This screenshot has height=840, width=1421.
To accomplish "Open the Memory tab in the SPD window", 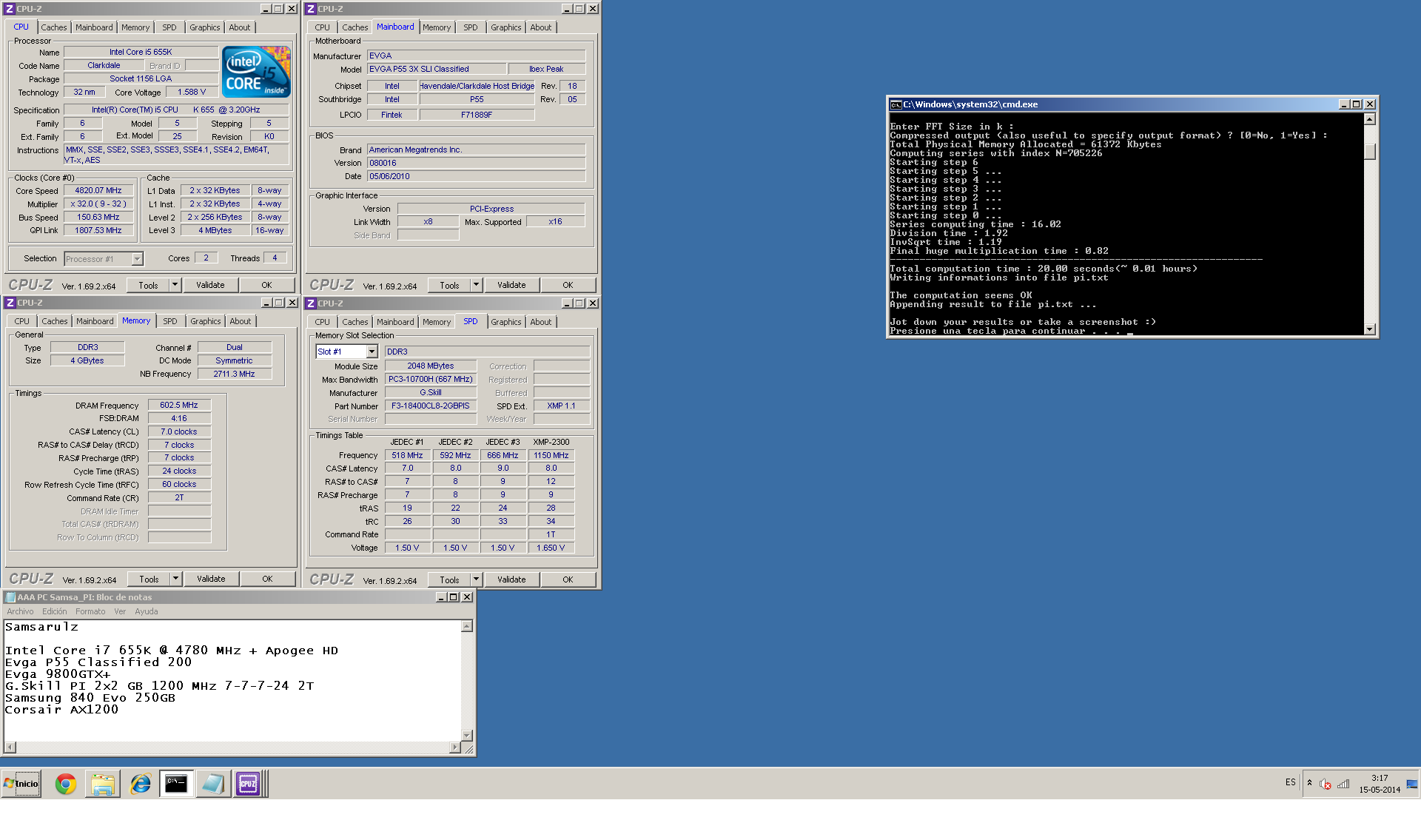I will tap(437, 322).
